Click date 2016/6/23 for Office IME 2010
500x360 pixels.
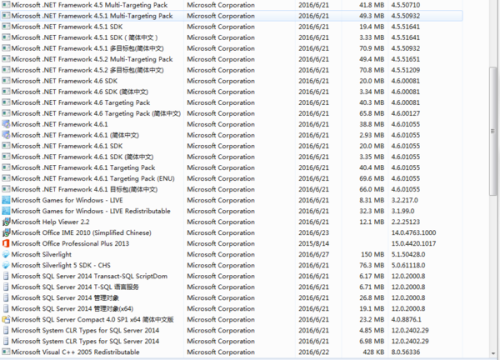pyautogui.click(x=314, y=233)
